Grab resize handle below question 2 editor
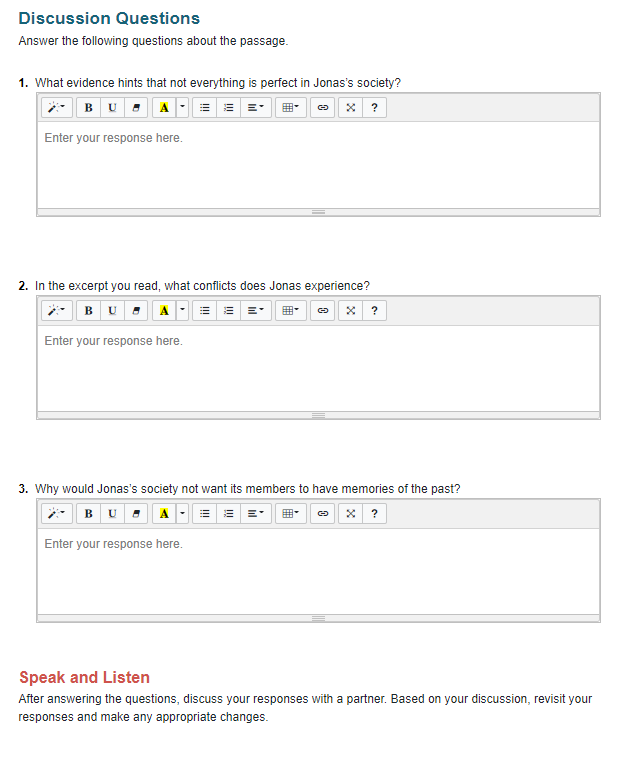The width and height of the screenshot is (622, 758). click(318, 415)
